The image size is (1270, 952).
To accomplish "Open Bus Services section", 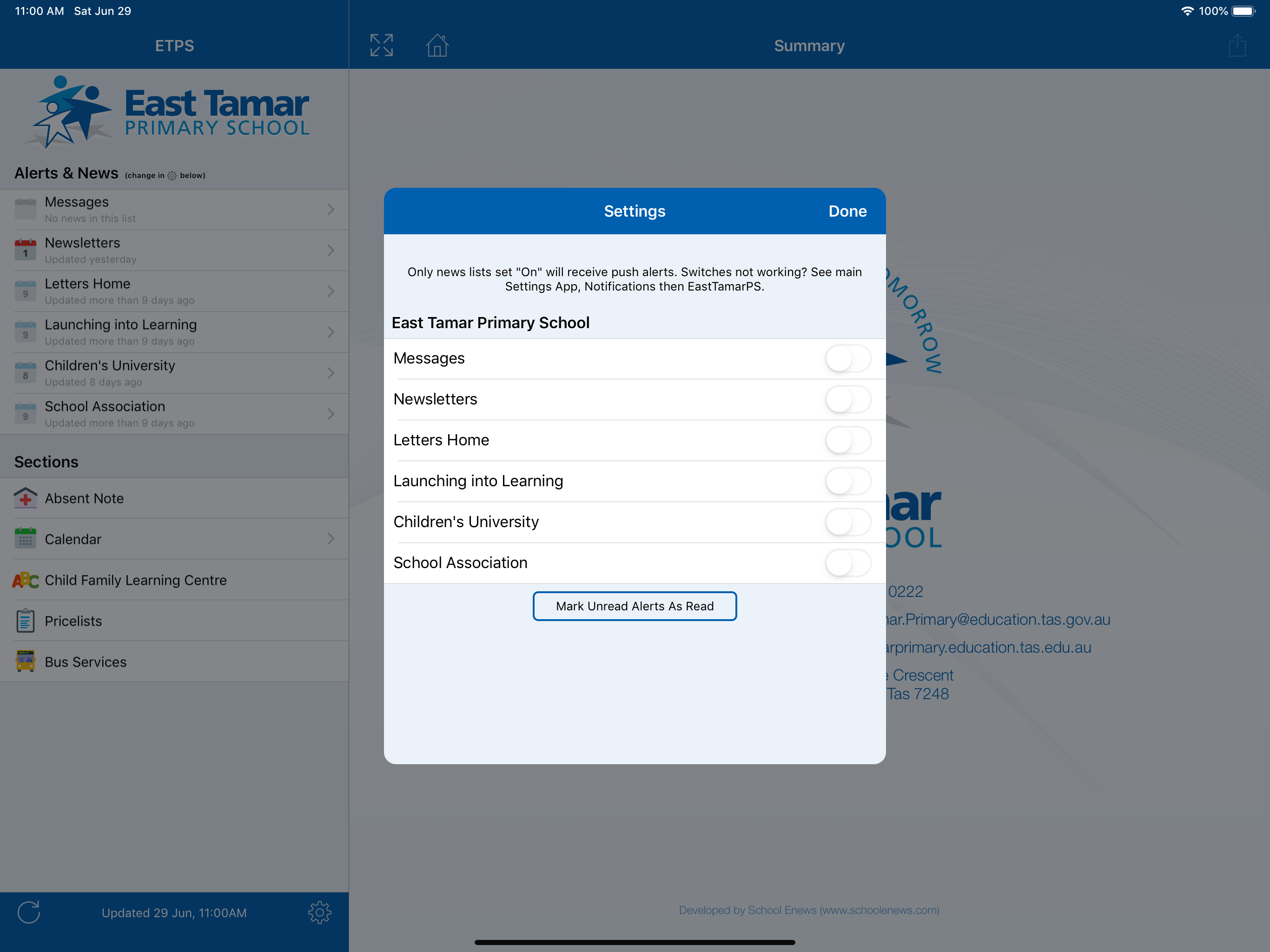I will point(174,661).
